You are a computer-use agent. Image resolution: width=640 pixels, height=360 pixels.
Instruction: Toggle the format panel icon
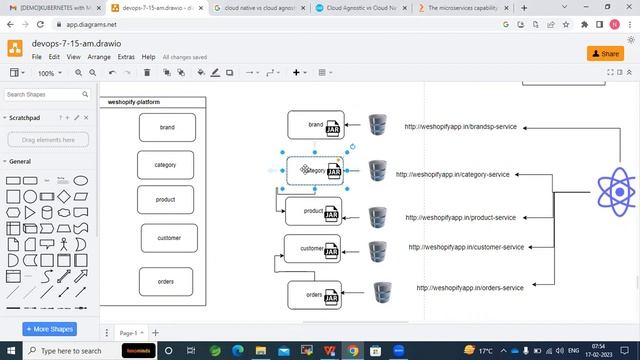620,72
